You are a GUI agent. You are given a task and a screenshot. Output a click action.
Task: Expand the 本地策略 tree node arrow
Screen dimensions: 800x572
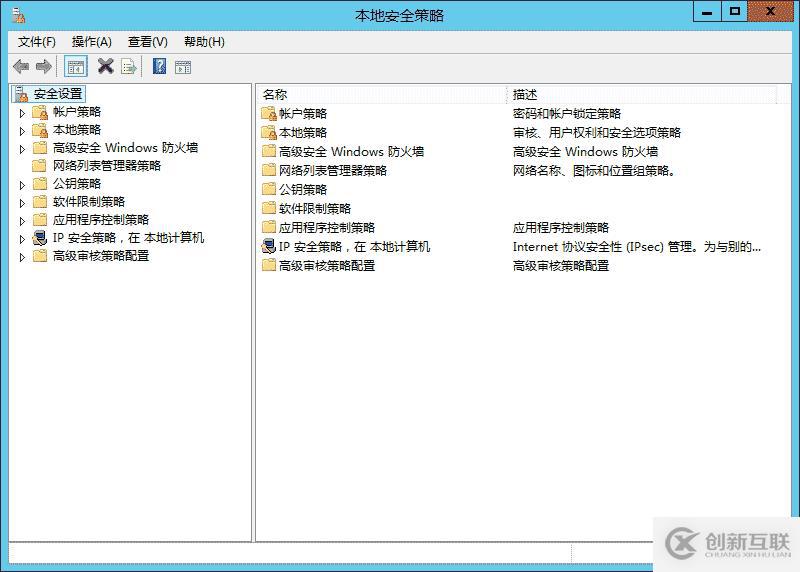(x=22, y=131)
